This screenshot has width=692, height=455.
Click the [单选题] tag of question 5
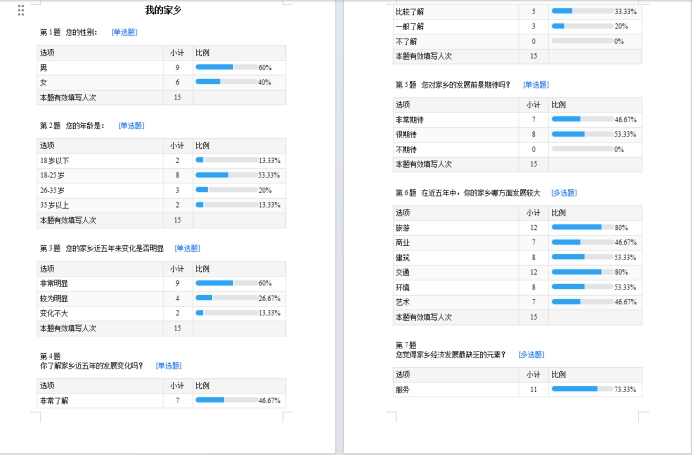(536, 85)
